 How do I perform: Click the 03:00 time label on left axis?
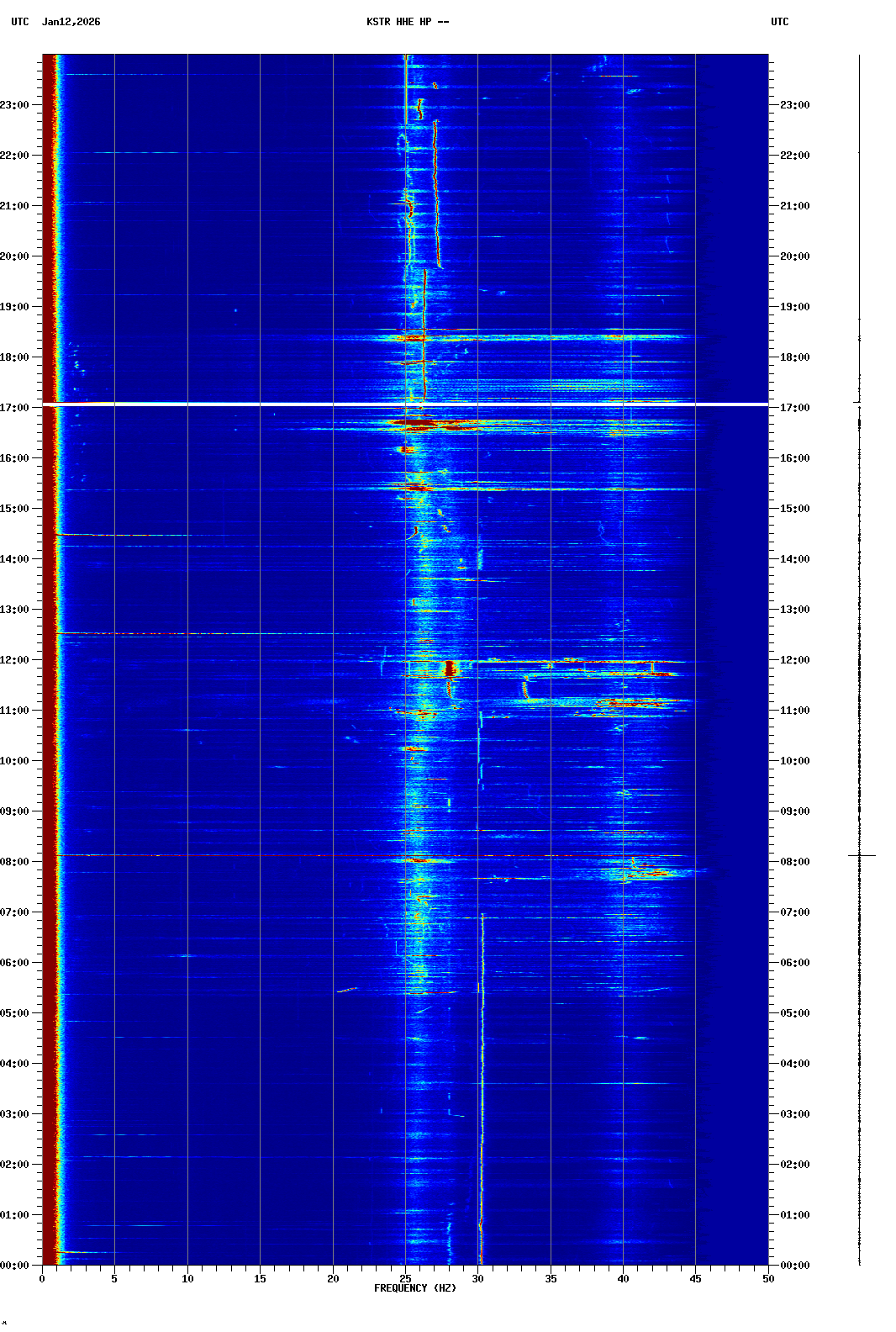[x=14, y=1114]
